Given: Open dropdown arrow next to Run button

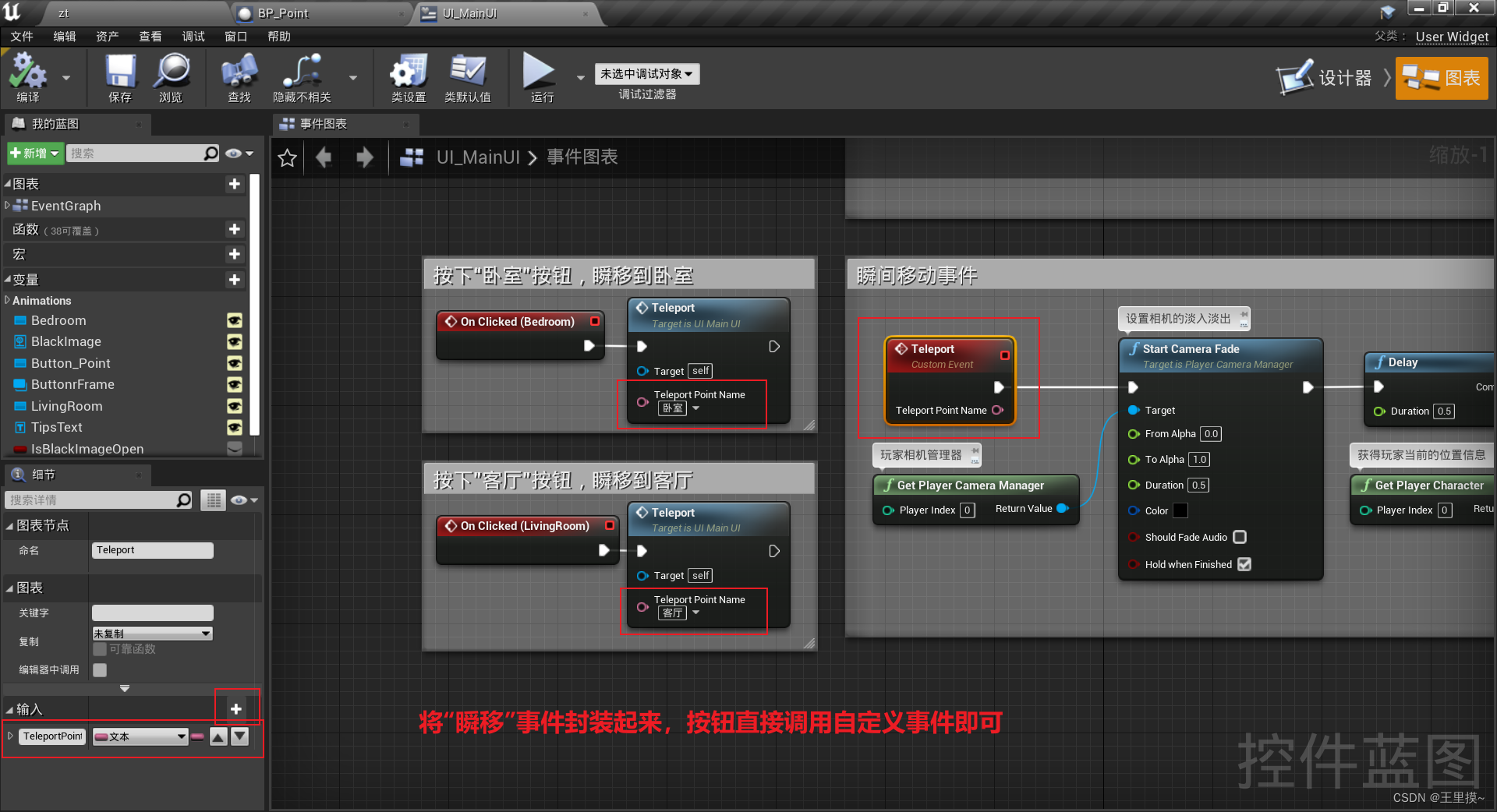Looking at the screenshot, I should click(x=580, y=77).
